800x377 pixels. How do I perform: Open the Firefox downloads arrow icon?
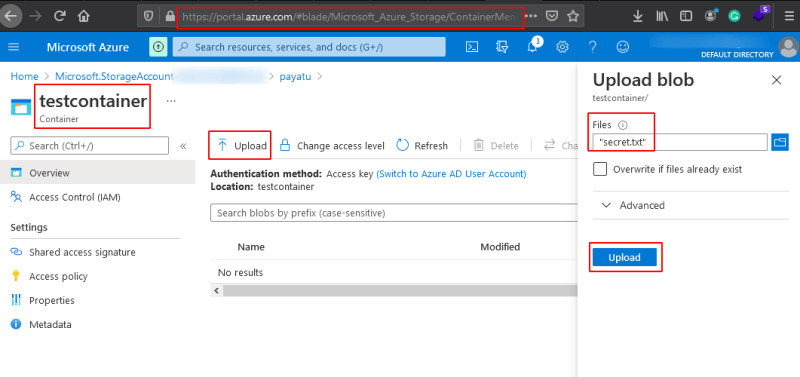638,16
